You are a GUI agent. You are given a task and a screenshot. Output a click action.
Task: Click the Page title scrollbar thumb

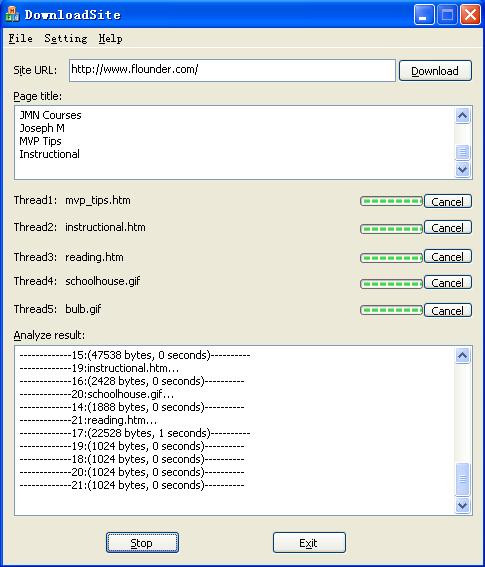[463, 152]
